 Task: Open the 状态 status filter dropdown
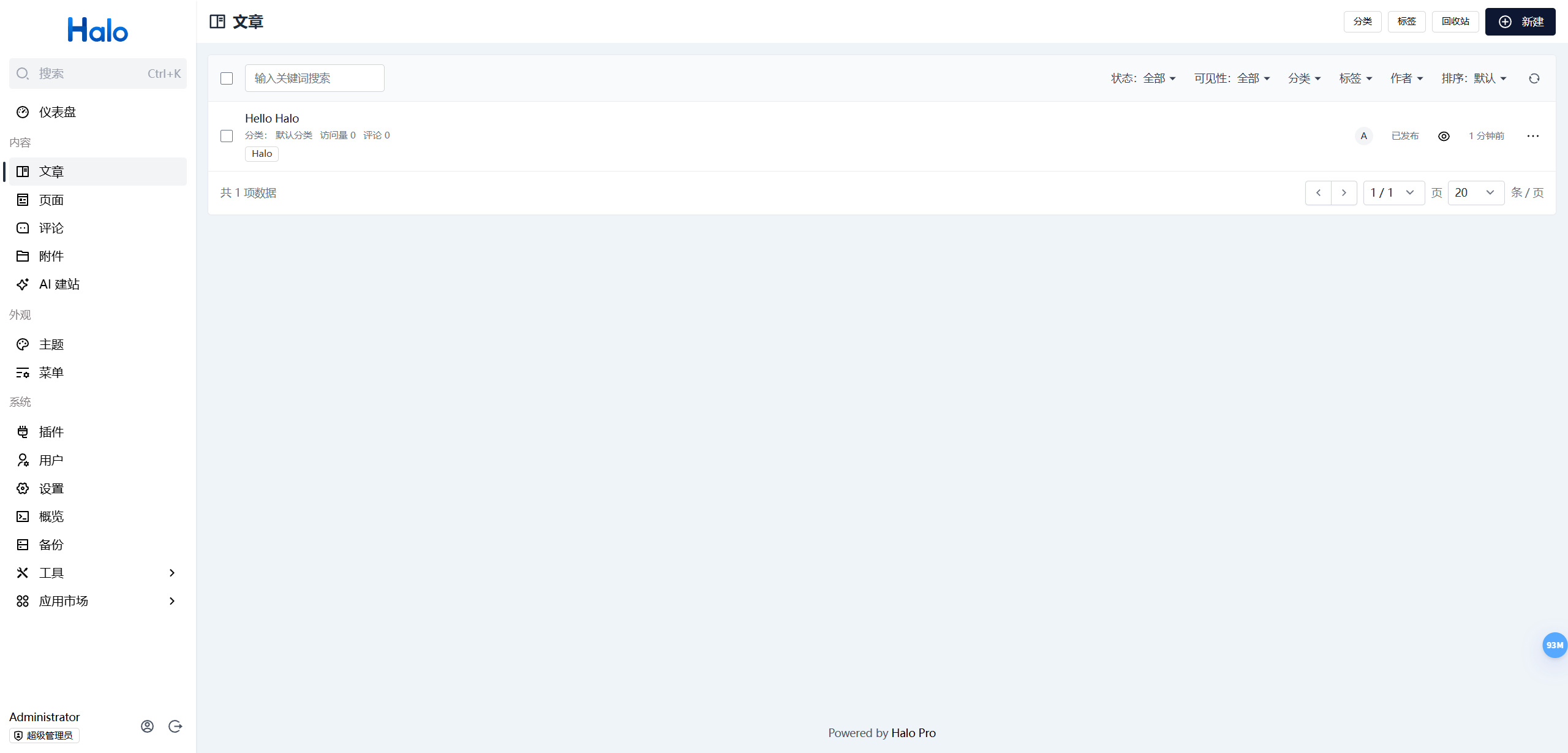pyautogui.click(x=1143, y=78)
